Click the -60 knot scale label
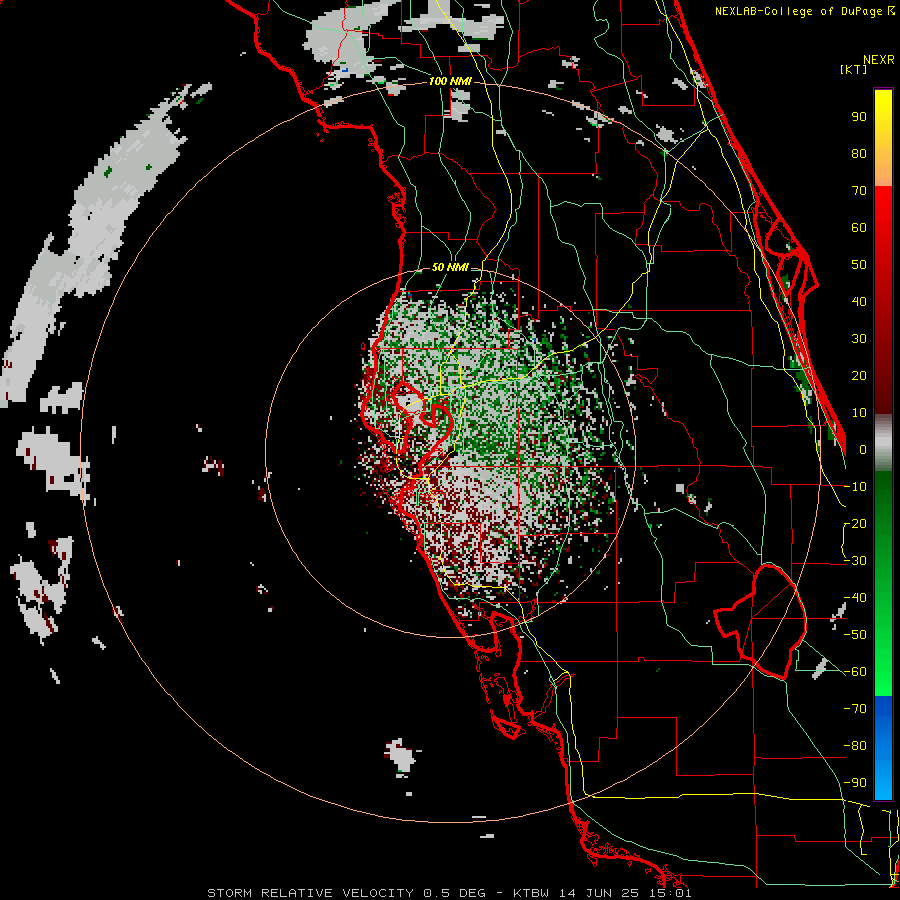900x900 pixels. [x=855, y=672]
